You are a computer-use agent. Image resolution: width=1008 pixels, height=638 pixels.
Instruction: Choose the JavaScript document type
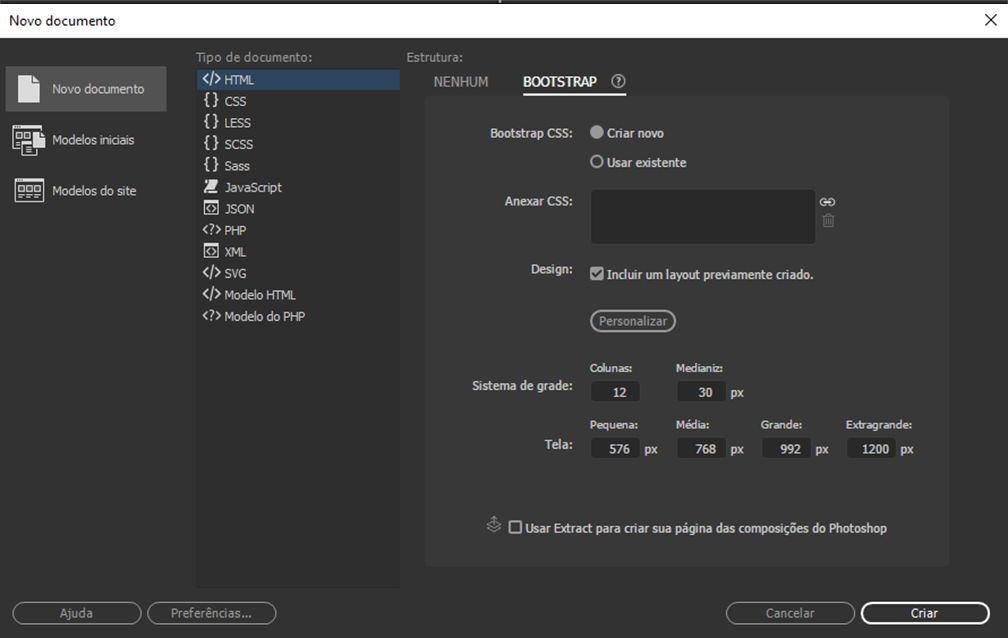211,187
